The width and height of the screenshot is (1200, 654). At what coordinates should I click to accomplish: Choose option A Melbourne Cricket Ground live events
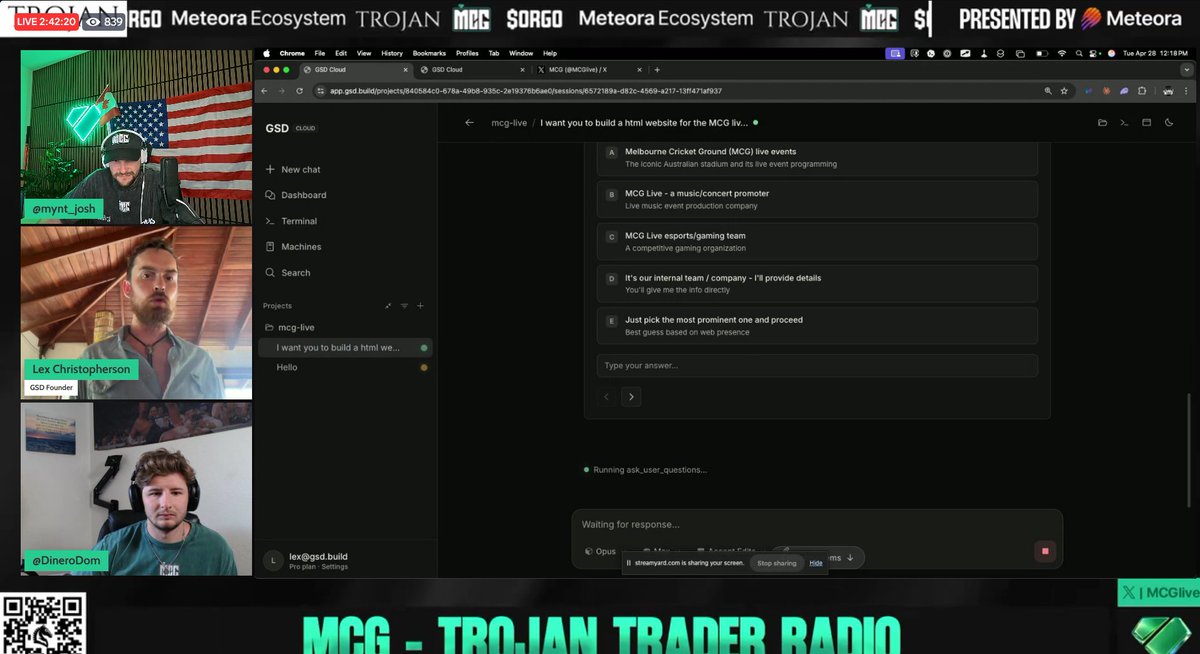(817, 157)
